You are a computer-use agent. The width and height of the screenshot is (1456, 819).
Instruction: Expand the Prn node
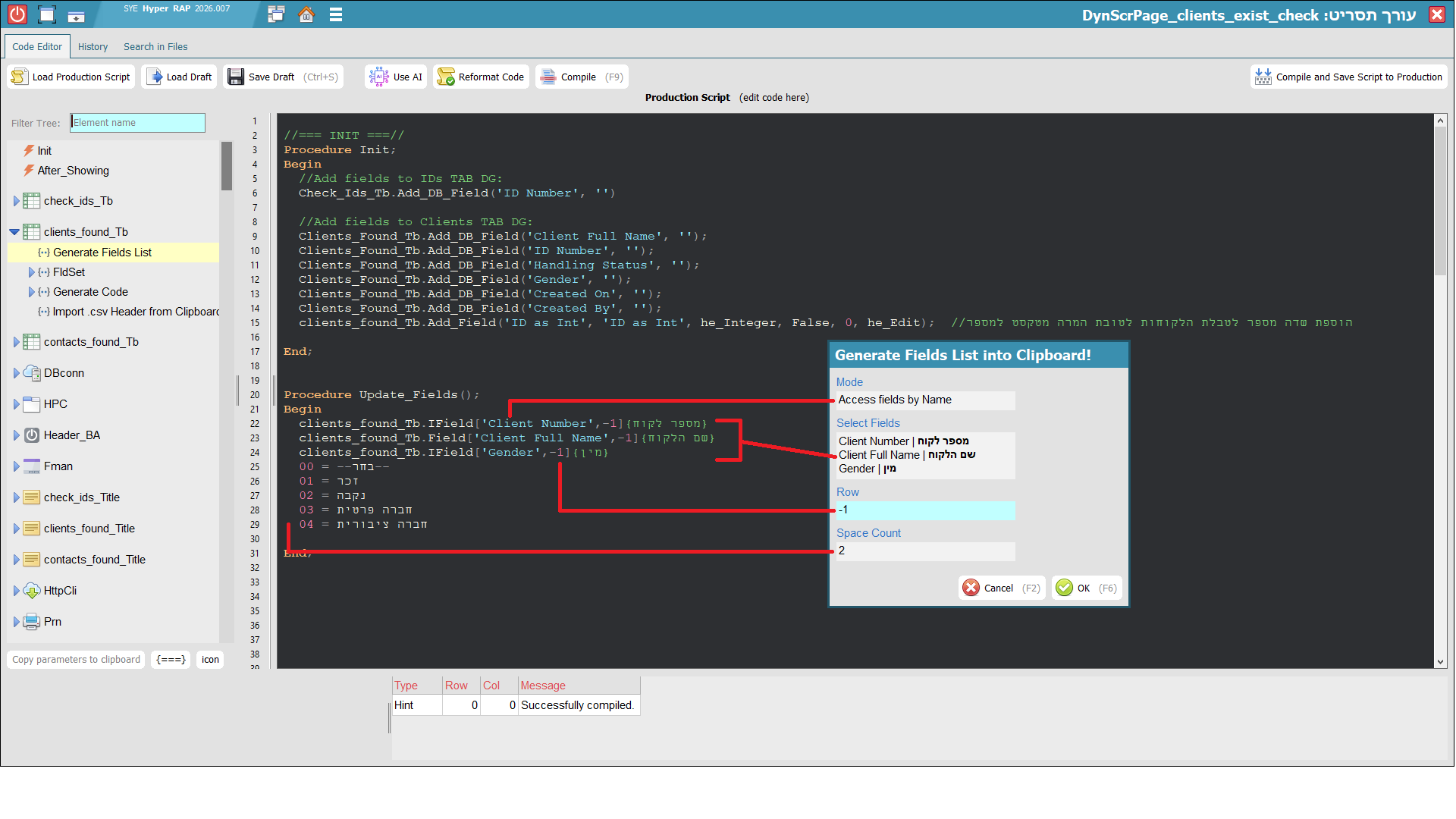click(x=17, y=622)
